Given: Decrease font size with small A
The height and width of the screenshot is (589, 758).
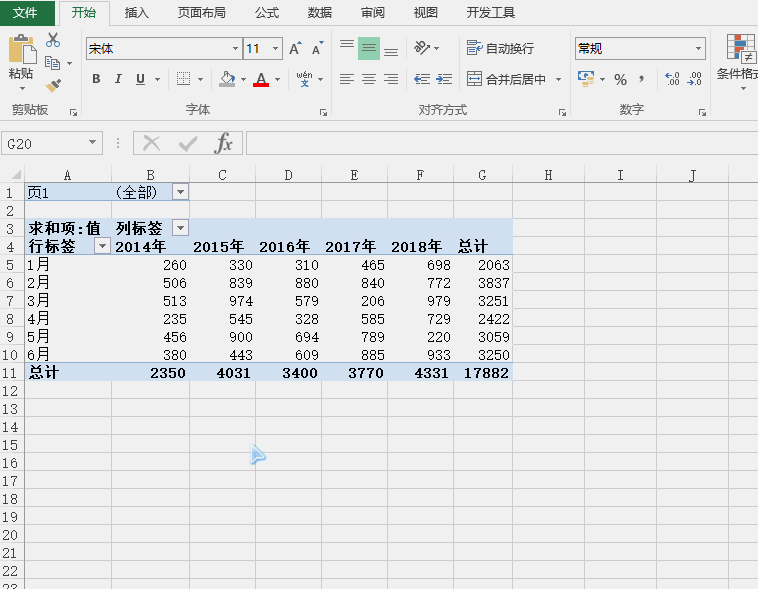Looking at the screenshot, I should [317, 48].
